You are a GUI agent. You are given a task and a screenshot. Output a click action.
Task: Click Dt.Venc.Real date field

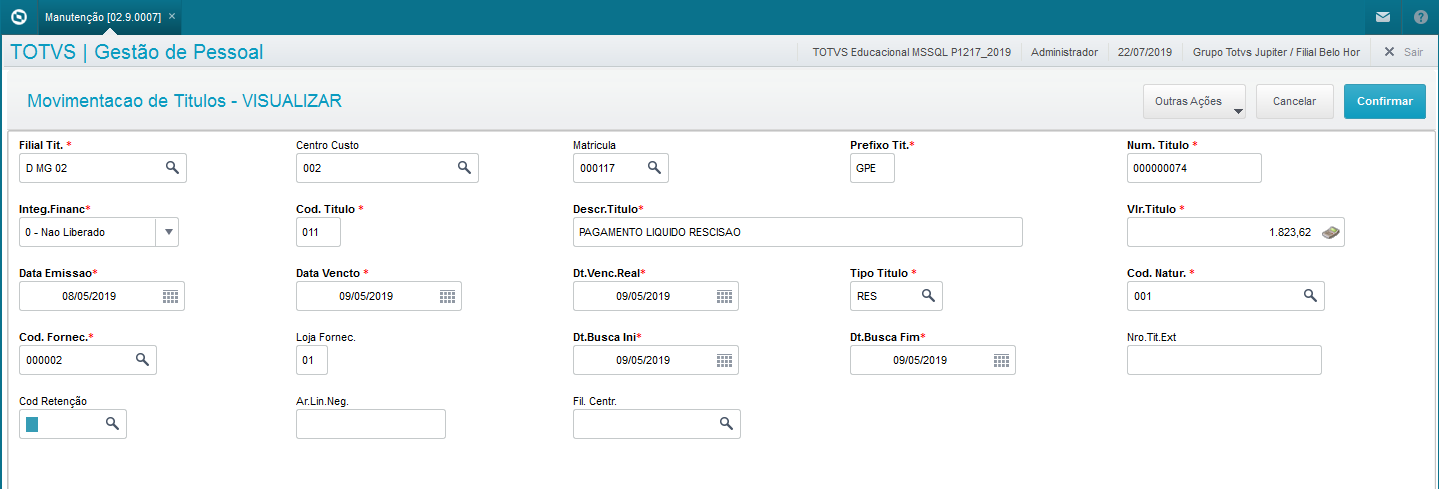656,296
